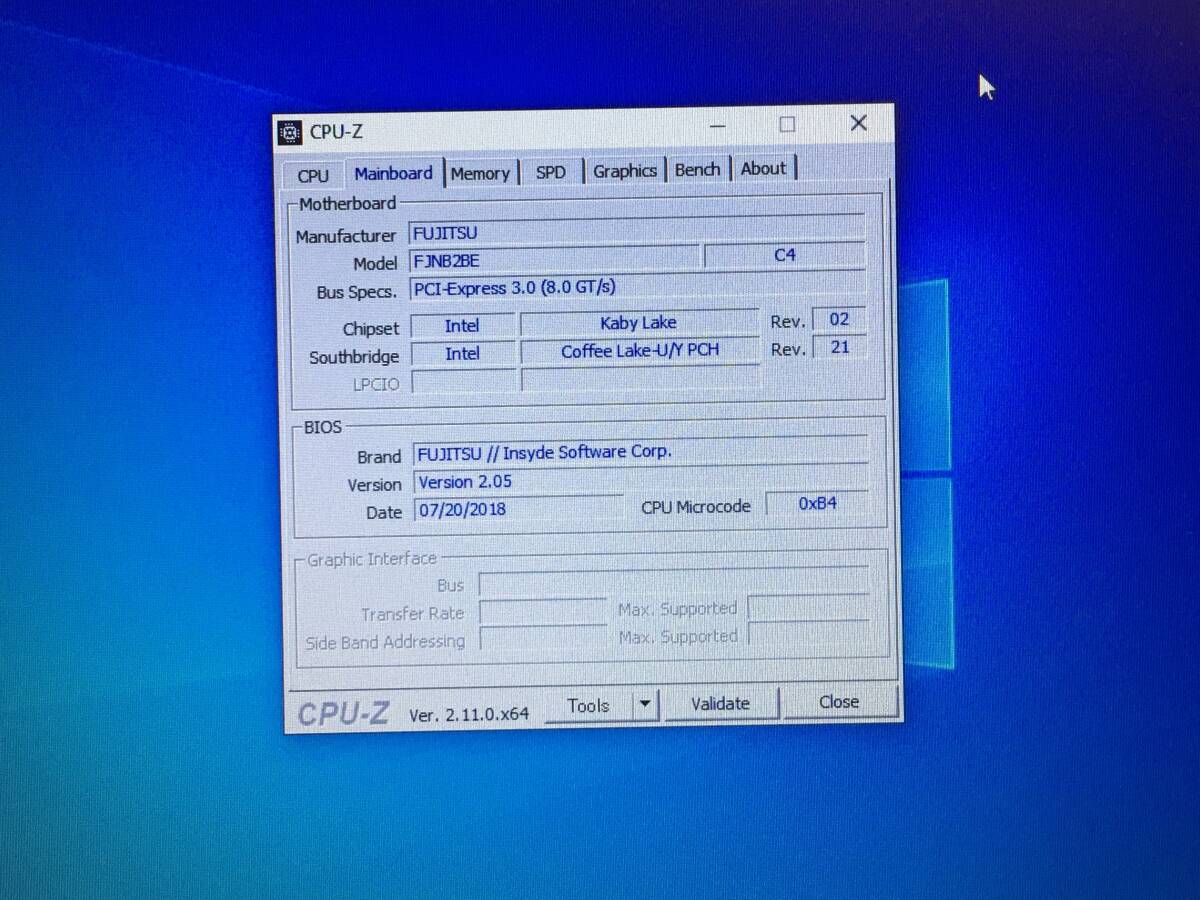
Task: Click the Model value FJNB2BE
Action: [x=554, y=261]
